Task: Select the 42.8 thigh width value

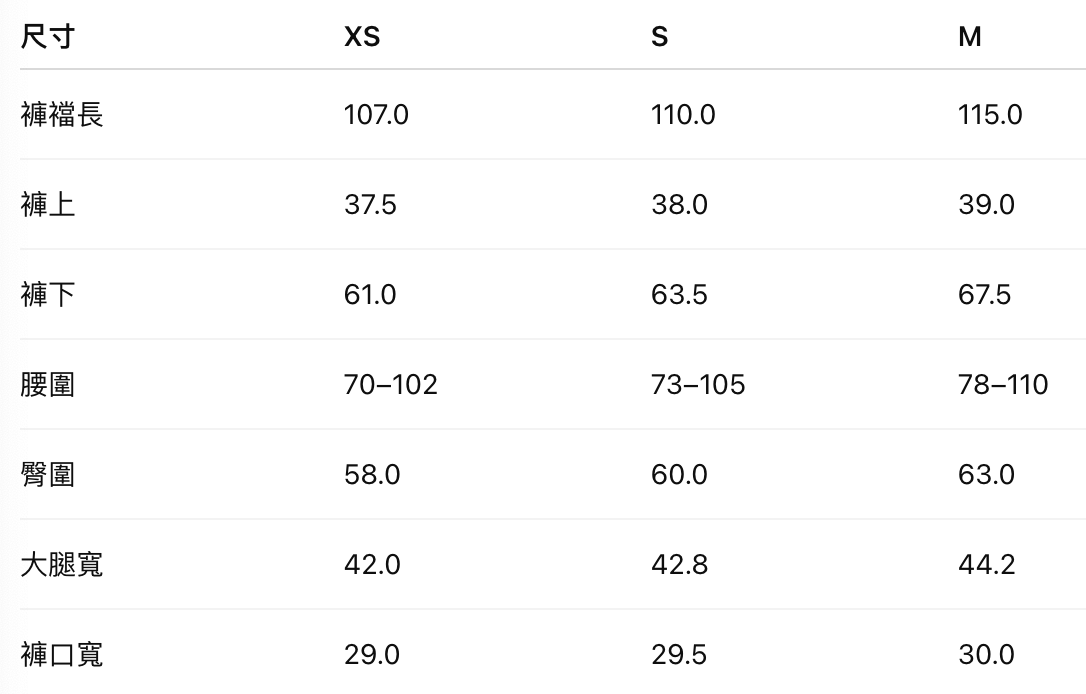Action: pyautogui.click(x=679, y=565)
